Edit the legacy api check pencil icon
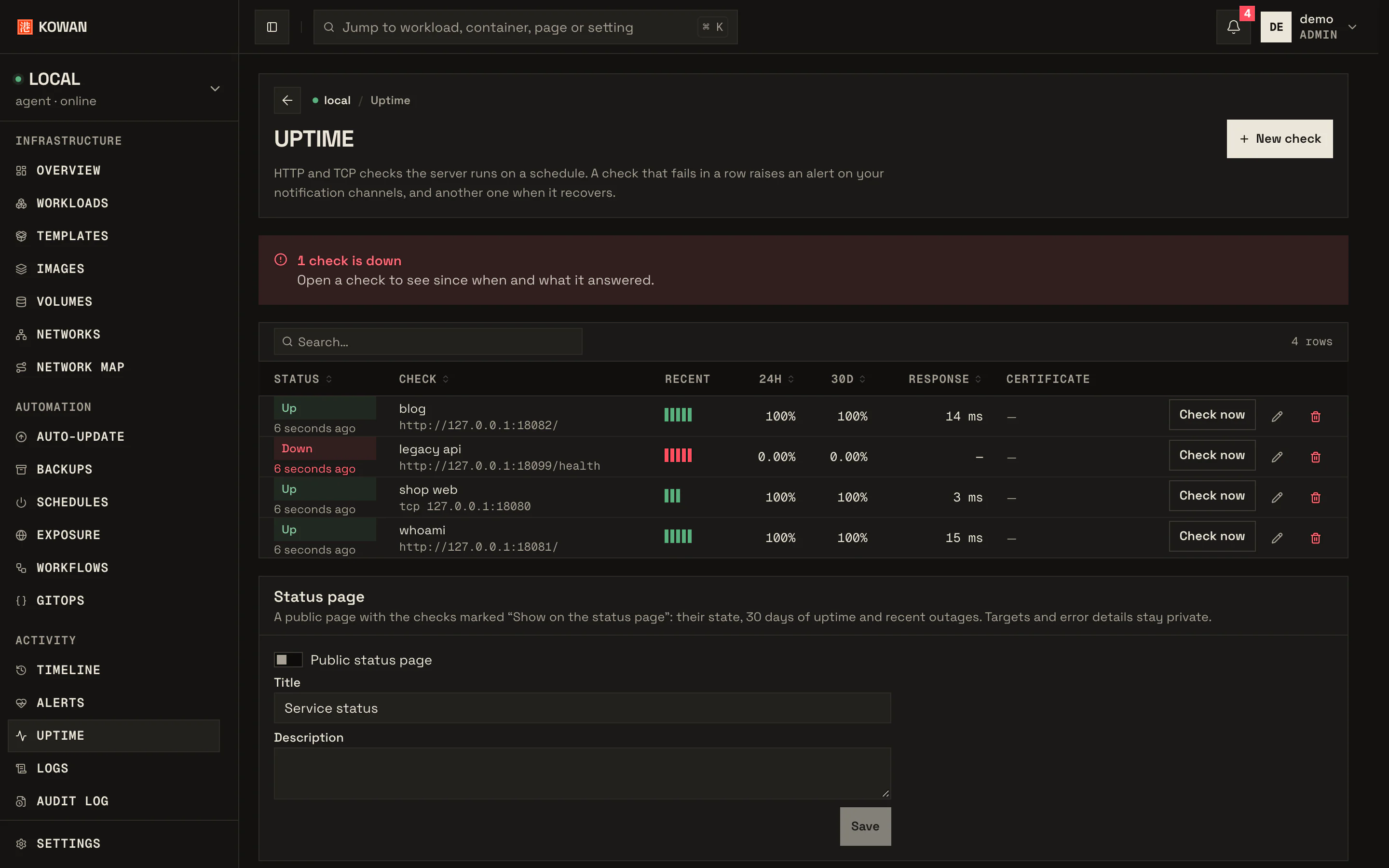Screen dimensions: 1389x868 point(1277,457)
